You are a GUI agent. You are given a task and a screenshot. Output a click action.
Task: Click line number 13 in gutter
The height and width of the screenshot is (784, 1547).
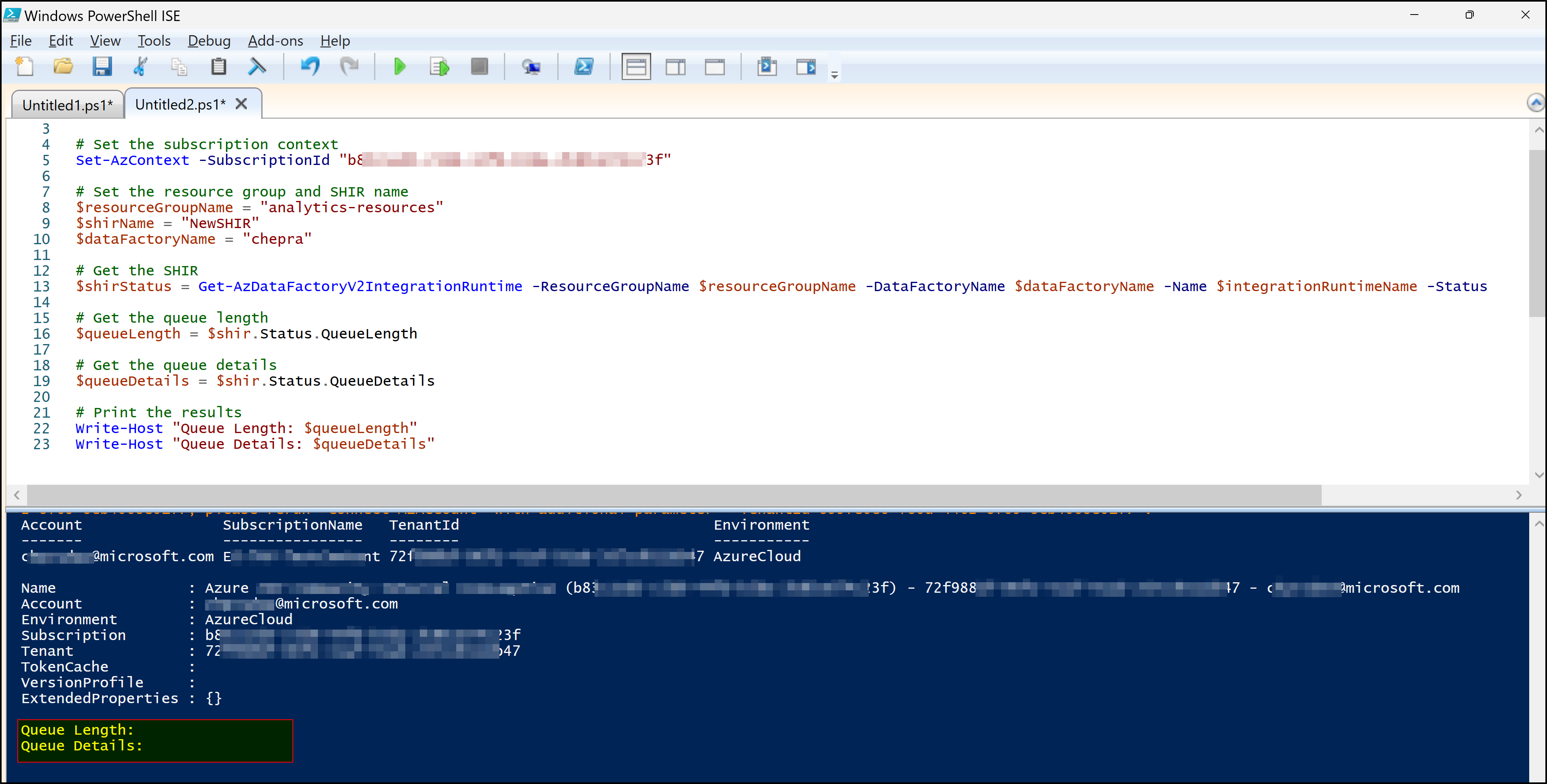41,286
